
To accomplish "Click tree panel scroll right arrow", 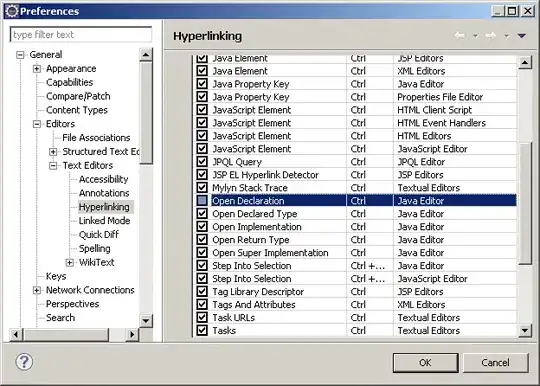I will coord(132,334).
